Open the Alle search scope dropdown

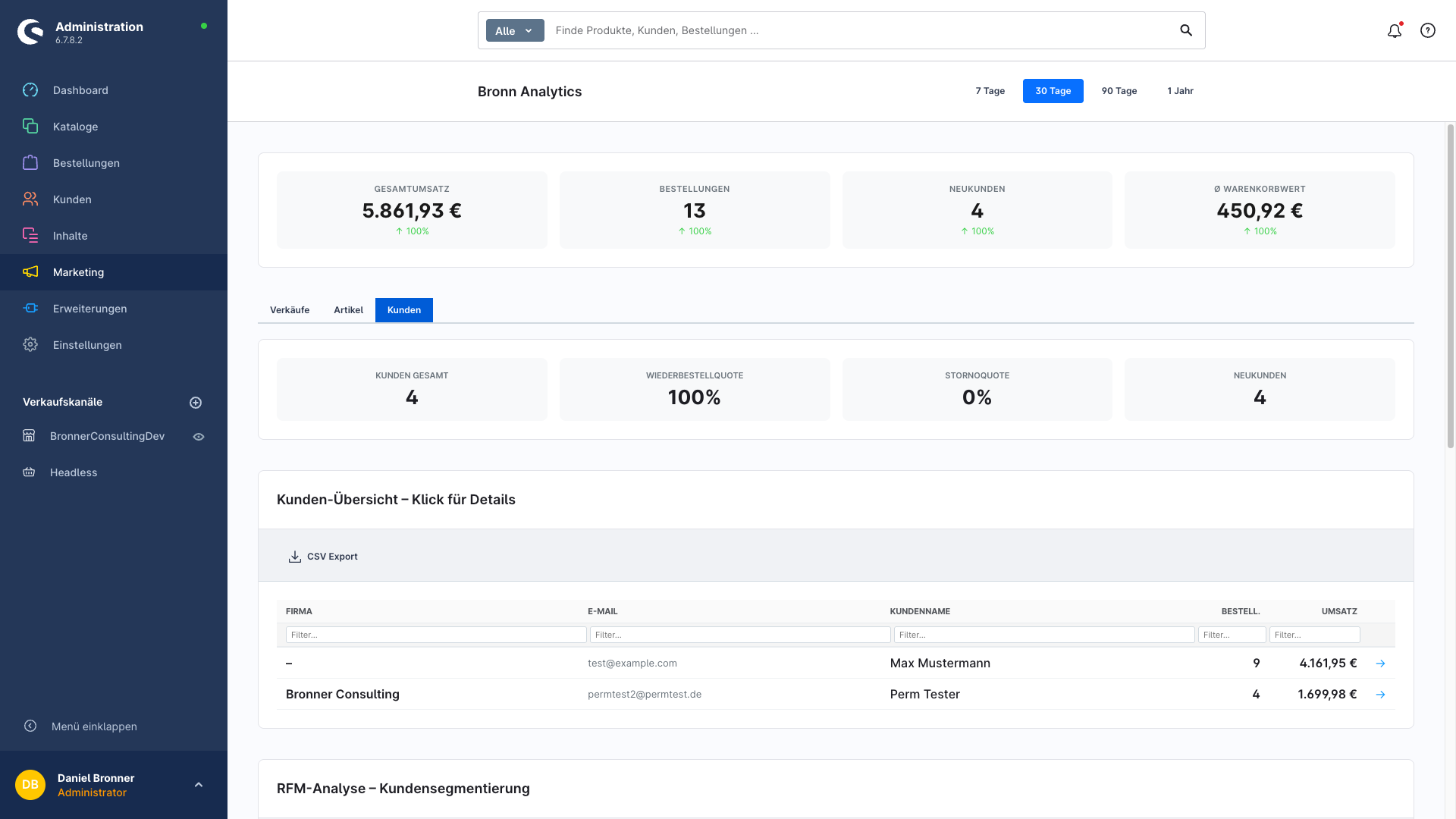pos(514,30)
